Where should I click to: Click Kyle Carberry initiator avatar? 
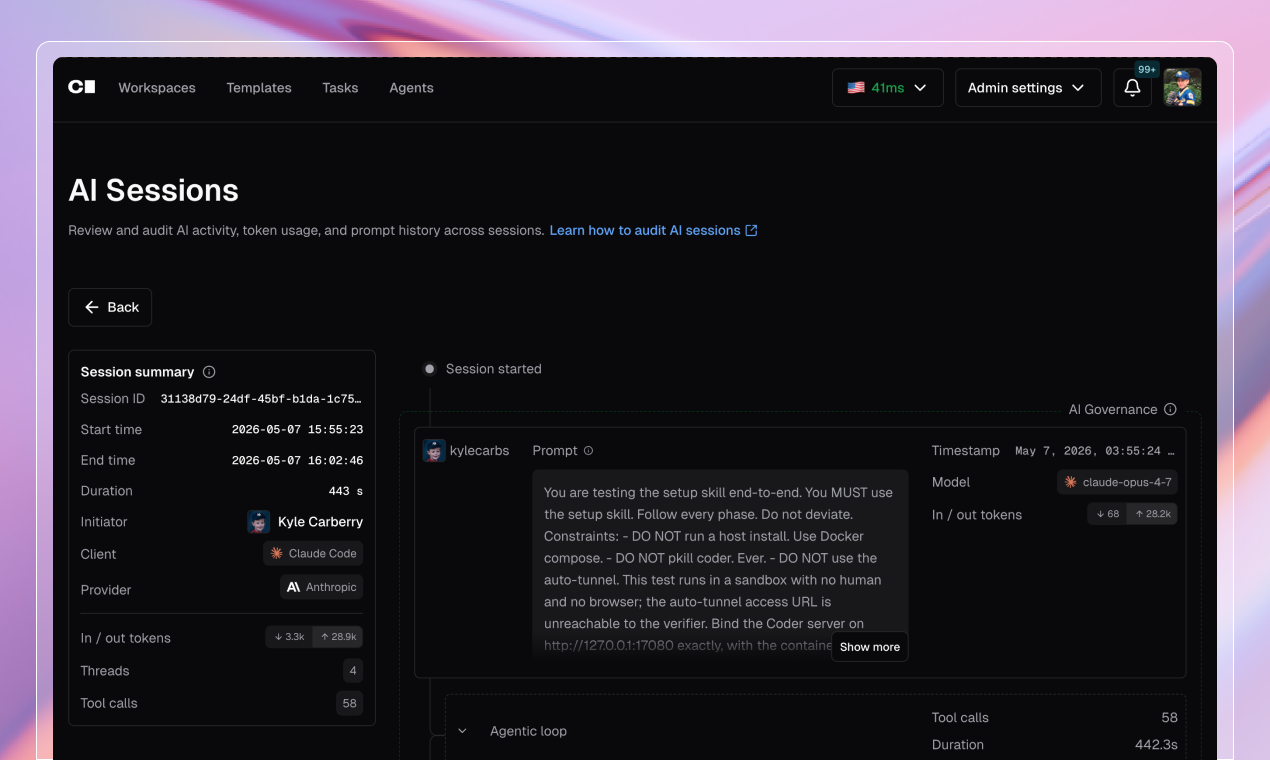tap(258, 522)
